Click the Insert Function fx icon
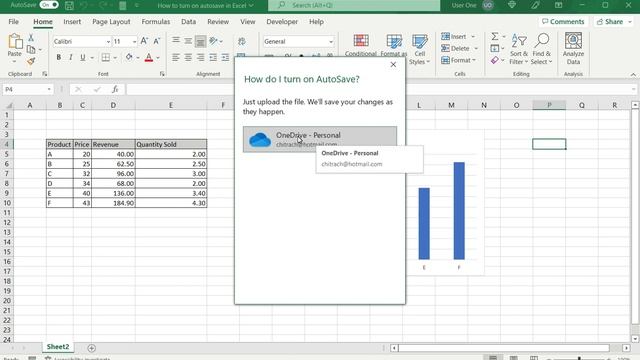Screen dimensions: 640x360 (116, 89)
